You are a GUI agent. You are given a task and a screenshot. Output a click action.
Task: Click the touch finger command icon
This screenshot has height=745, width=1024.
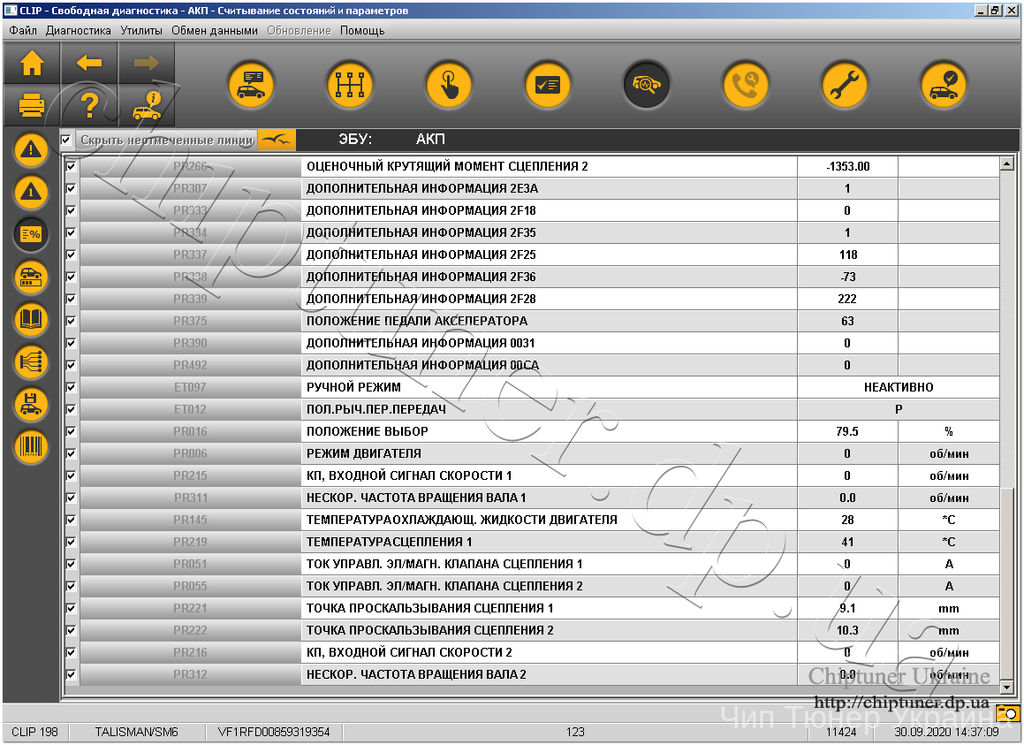coord(449,85)
